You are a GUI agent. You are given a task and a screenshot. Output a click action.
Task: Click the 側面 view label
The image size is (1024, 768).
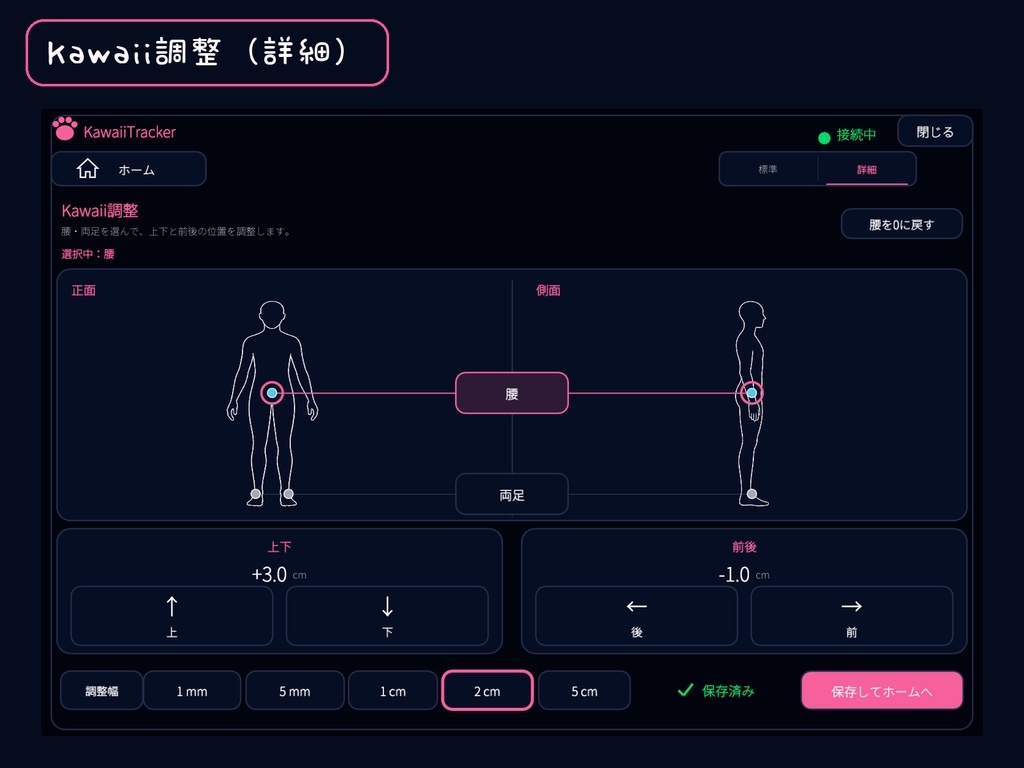pos(548,290)
